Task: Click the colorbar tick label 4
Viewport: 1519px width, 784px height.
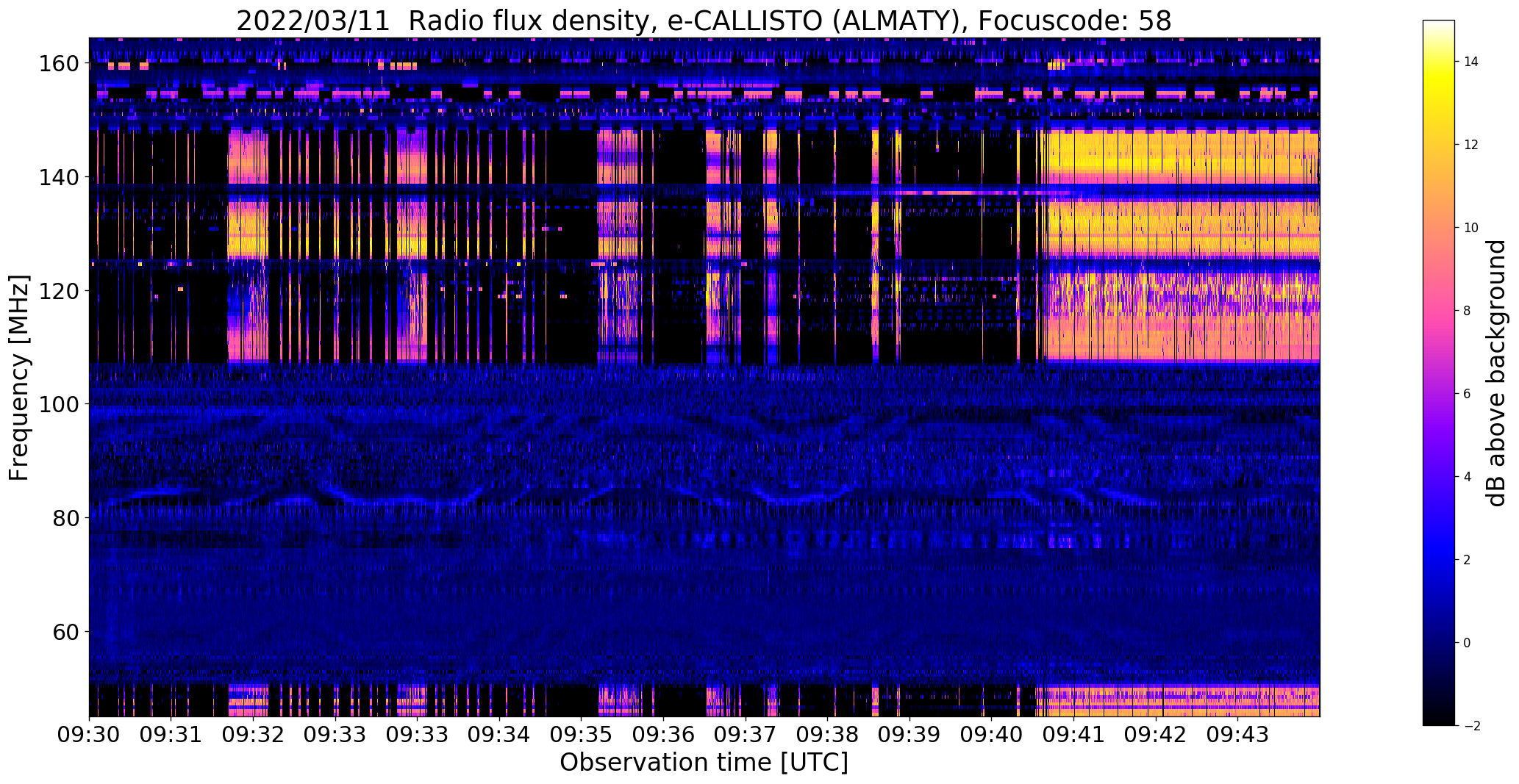Action: (1467, 477)
